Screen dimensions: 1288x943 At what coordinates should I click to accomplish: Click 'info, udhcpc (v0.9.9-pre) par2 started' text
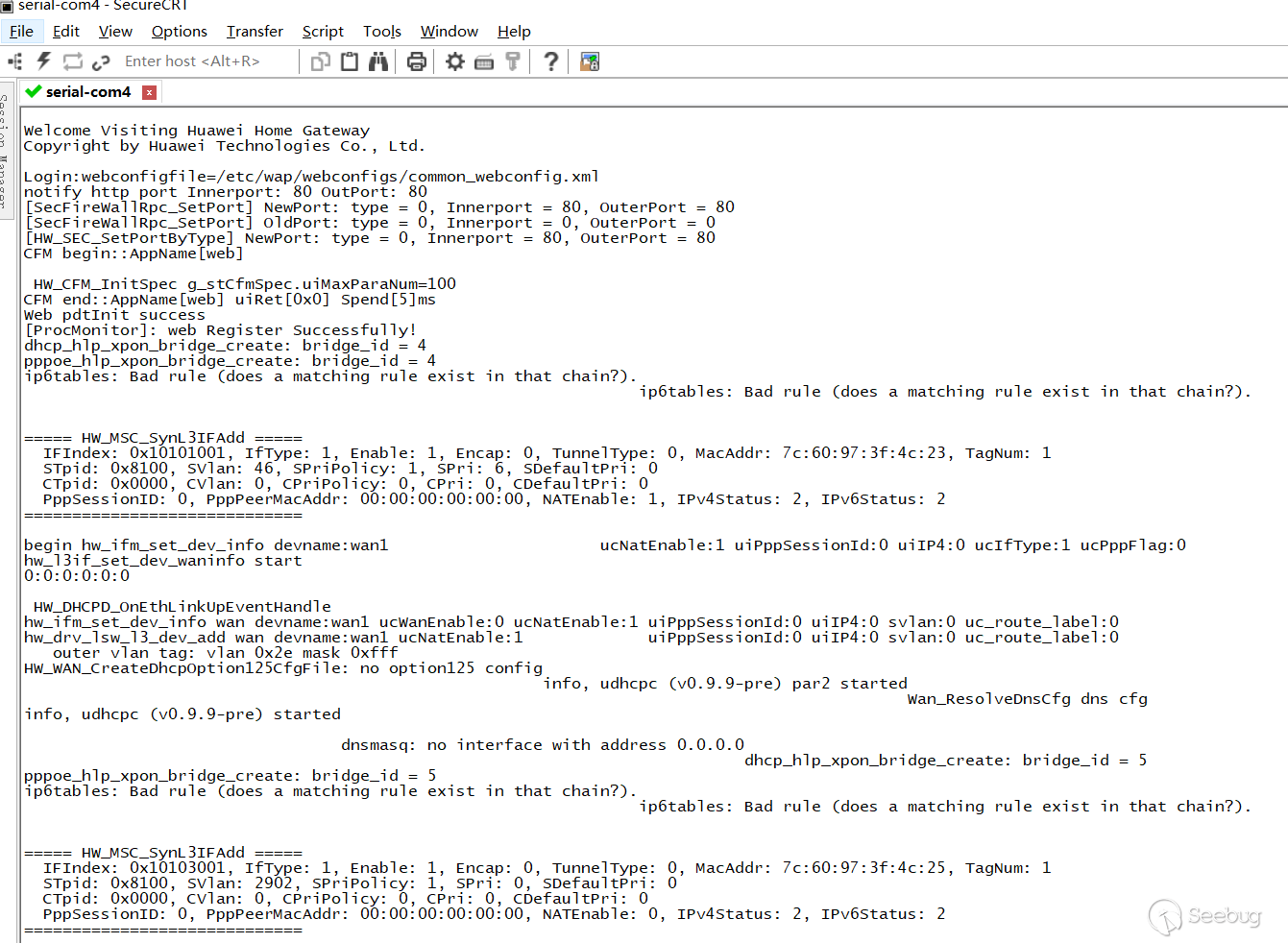coord(725,684)
